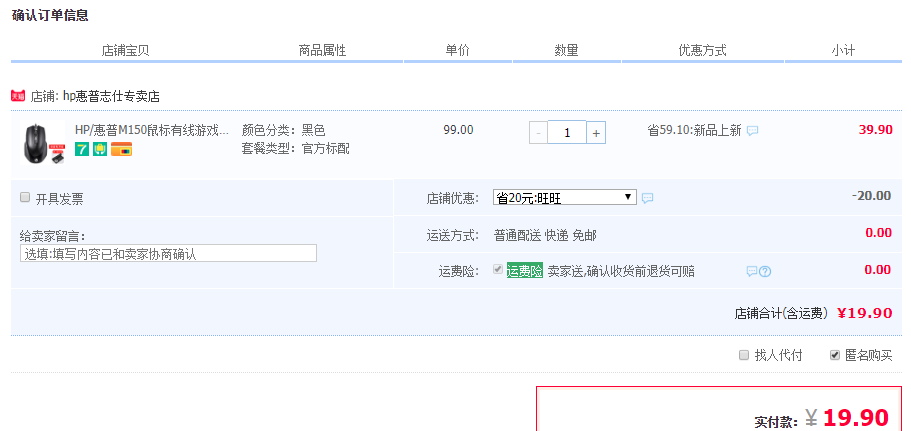This screenshot has height=431, width=911.
Task: Click the comment icon in the 运费险 row
Action: (x=752, y=271)
